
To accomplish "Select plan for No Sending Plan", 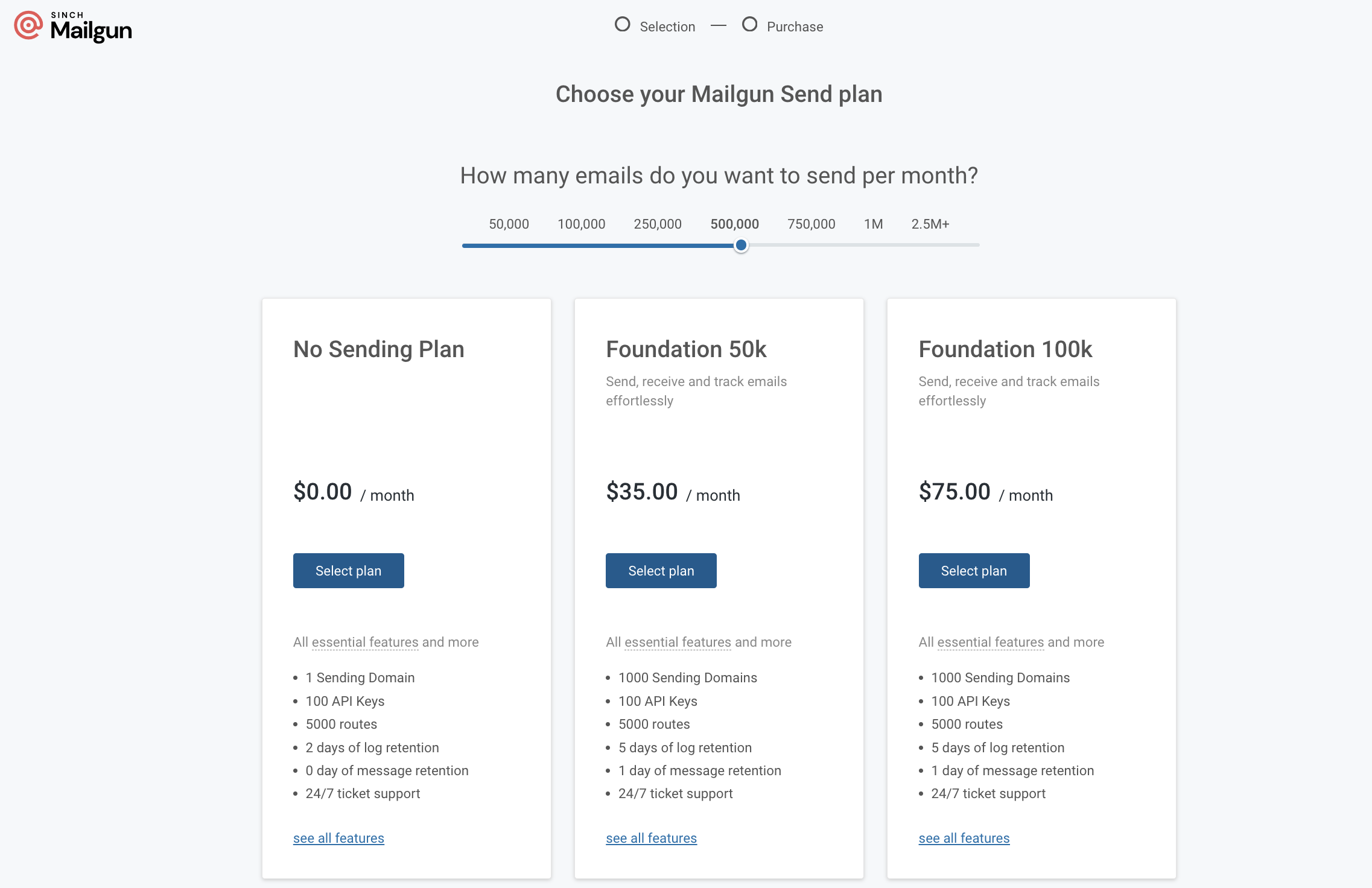I will 348,570.
